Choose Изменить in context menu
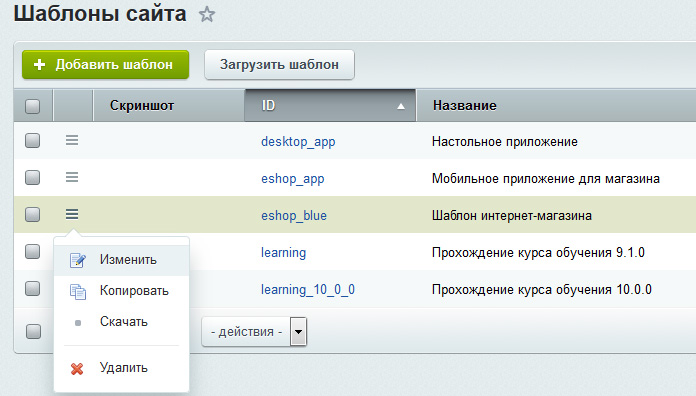This screenshot has width=696, height=396. coord(122,260)
